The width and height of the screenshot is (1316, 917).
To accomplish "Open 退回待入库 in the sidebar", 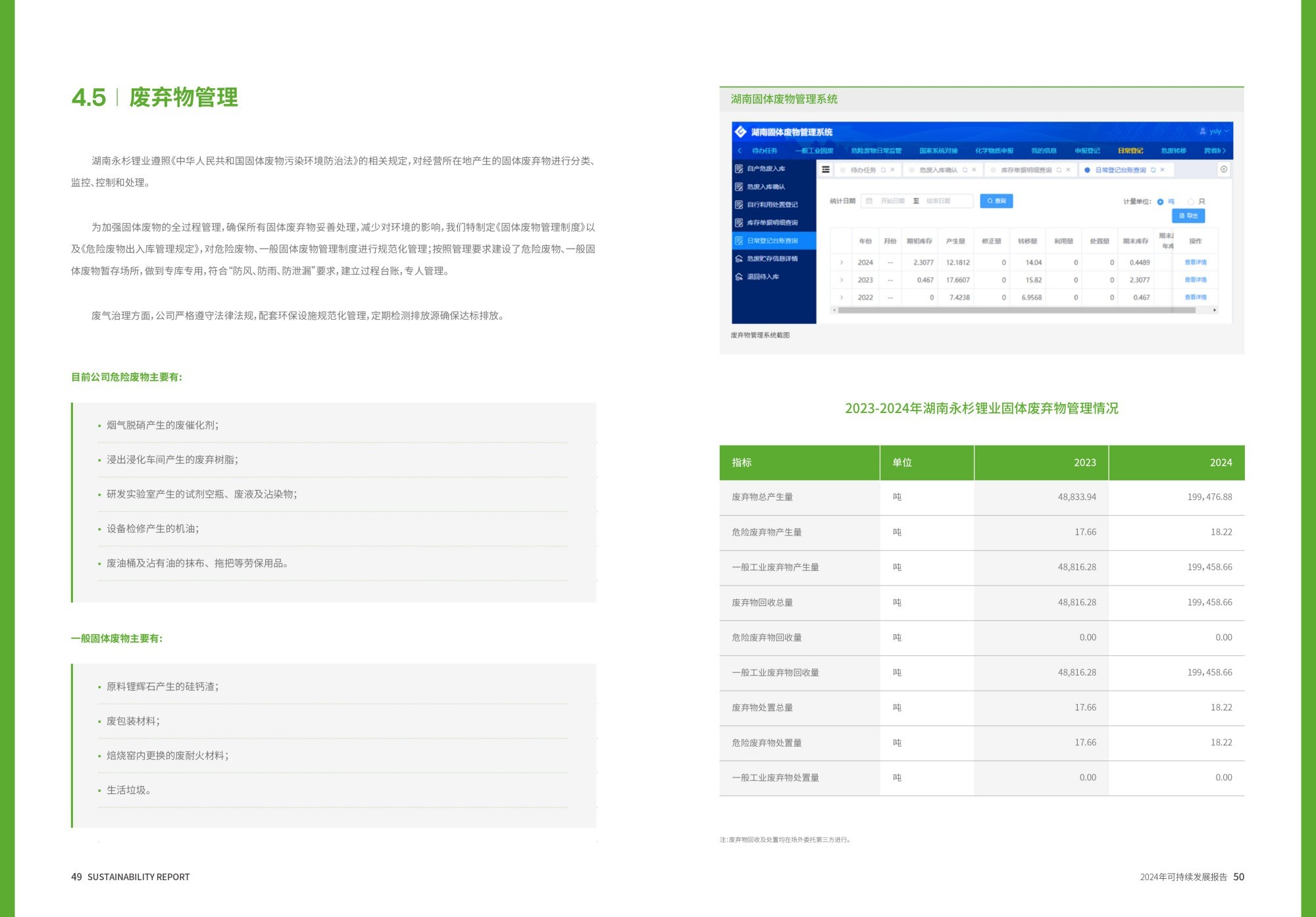I will coord(774,277).
